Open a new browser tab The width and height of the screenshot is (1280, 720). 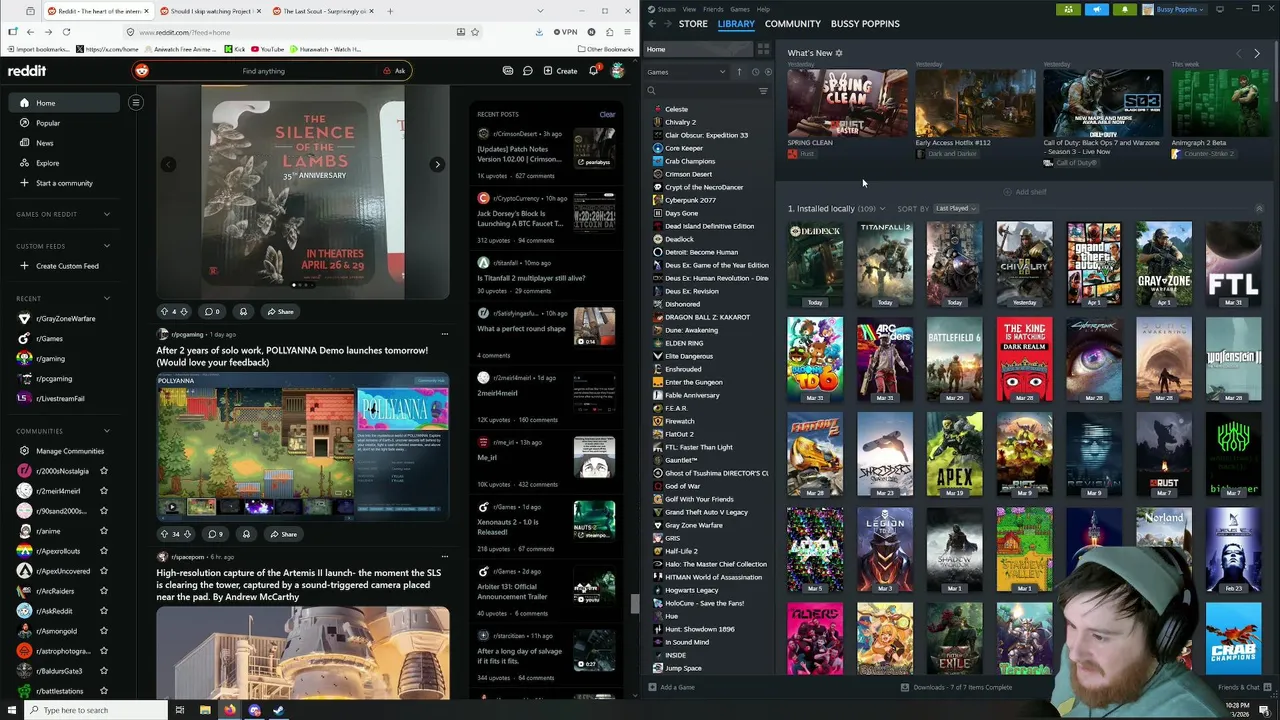pyautogui.click(x=390, y=11)
